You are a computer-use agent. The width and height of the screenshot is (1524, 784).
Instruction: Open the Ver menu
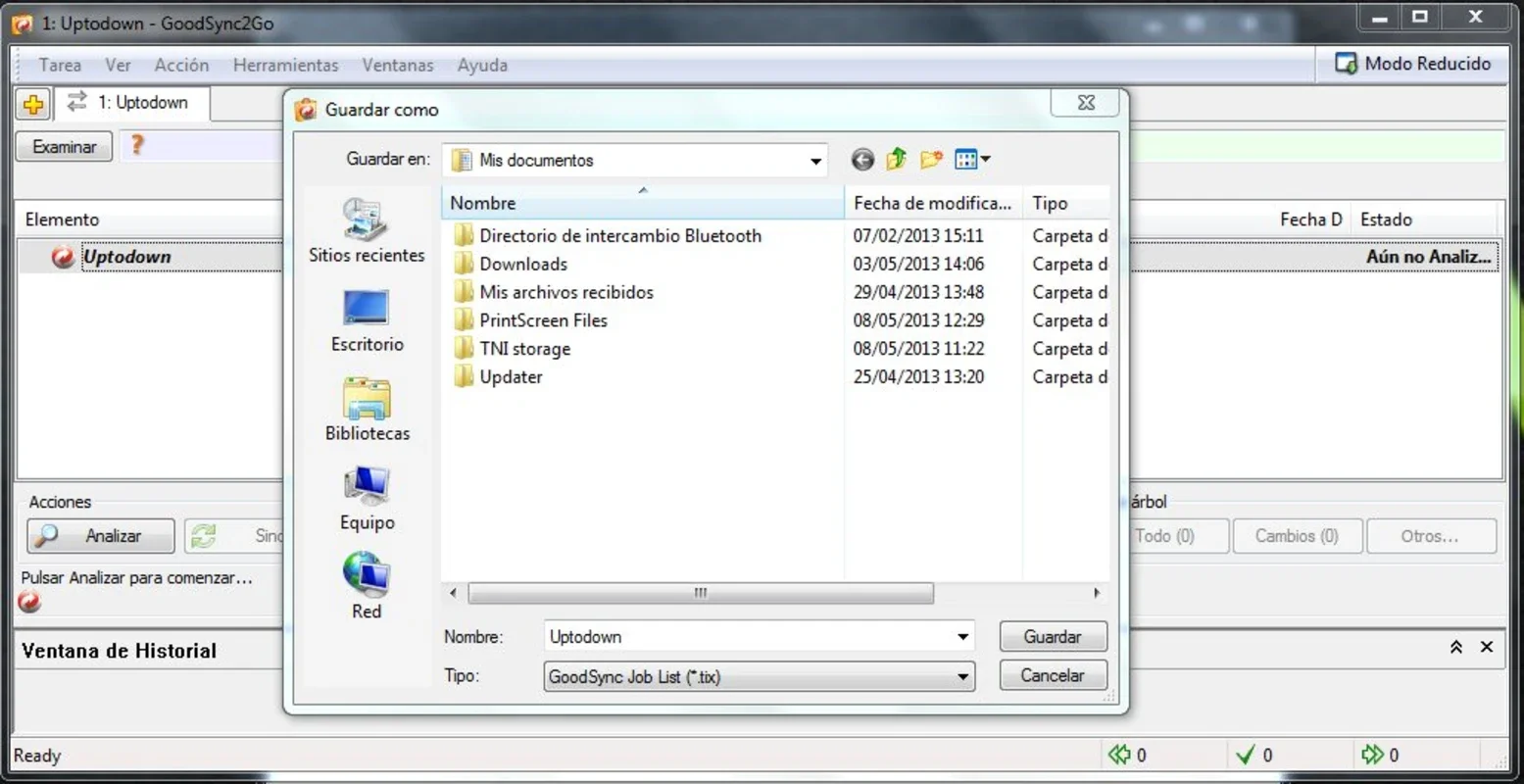118,65
